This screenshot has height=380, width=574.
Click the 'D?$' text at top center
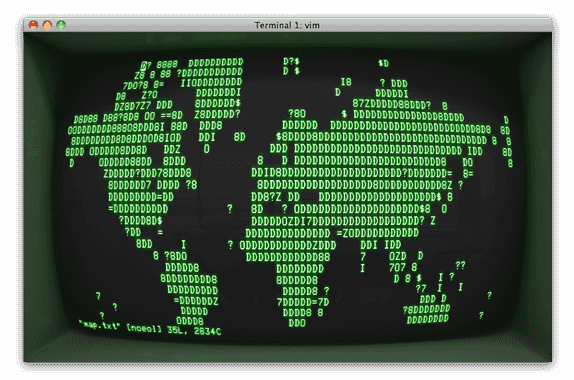(x=291, y=61)
